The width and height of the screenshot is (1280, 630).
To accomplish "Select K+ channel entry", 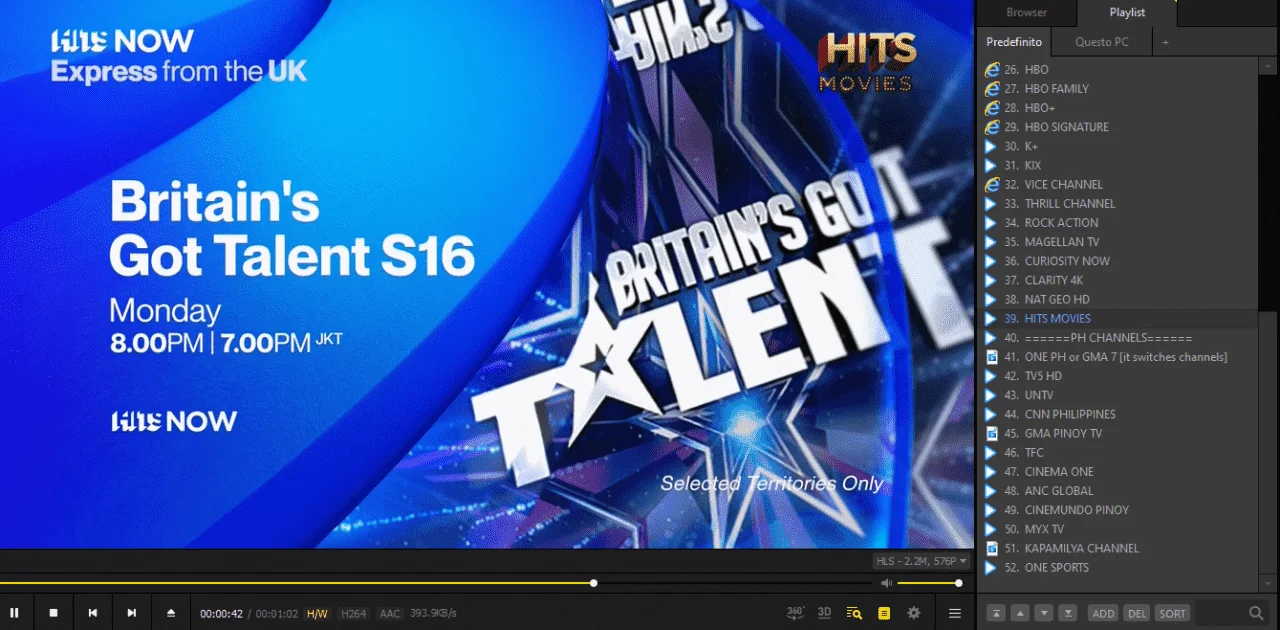I will tap(1120, 146).
